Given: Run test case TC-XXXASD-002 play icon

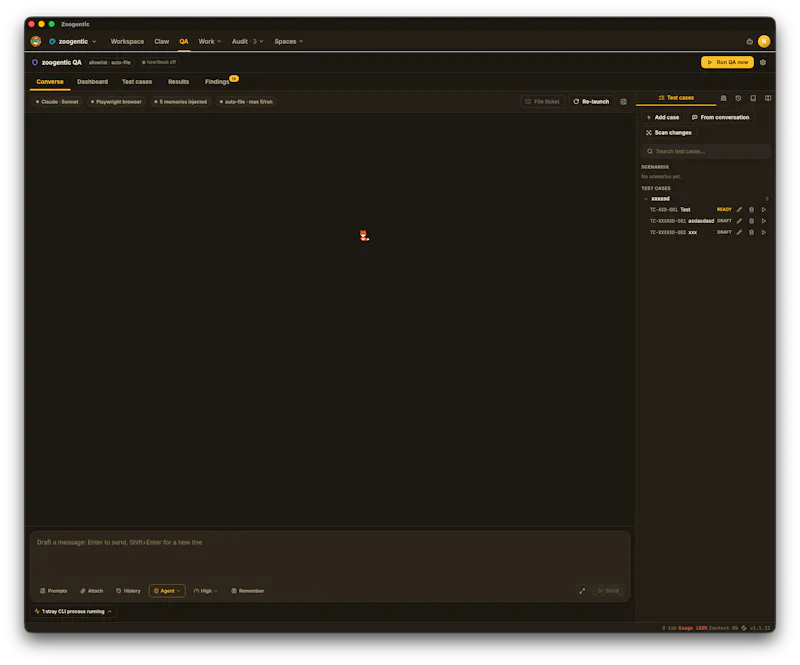Looking at the screenshot, I should tap(764, 232).
